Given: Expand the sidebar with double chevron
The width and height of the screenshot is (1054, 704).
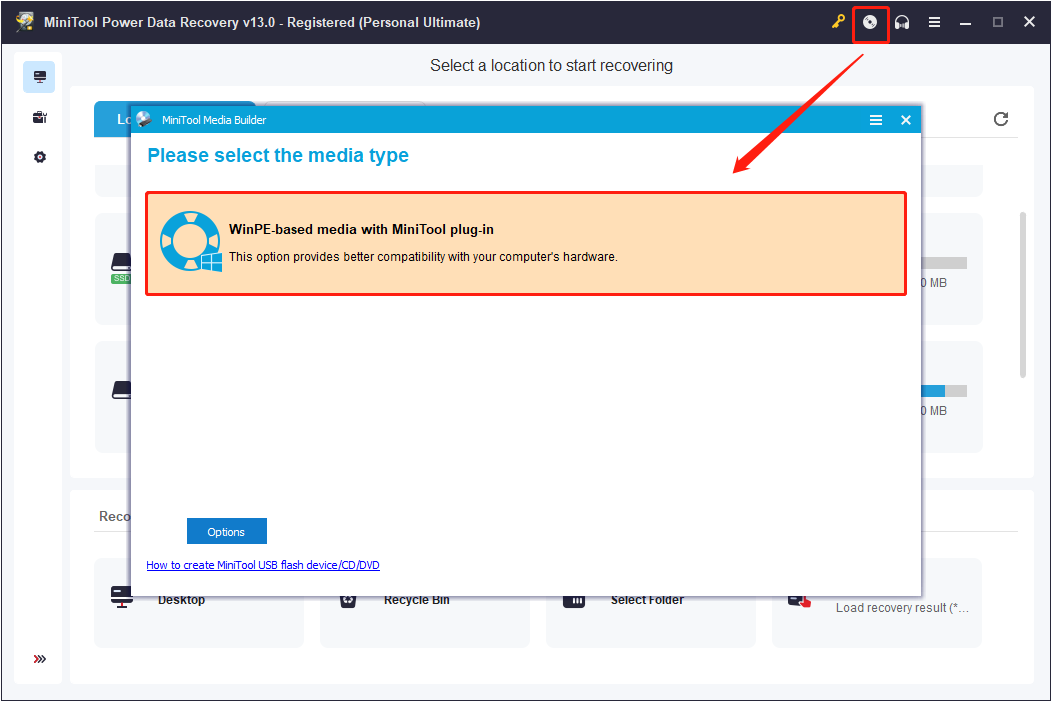Looking at the screenshot, I should click(40, 659).
